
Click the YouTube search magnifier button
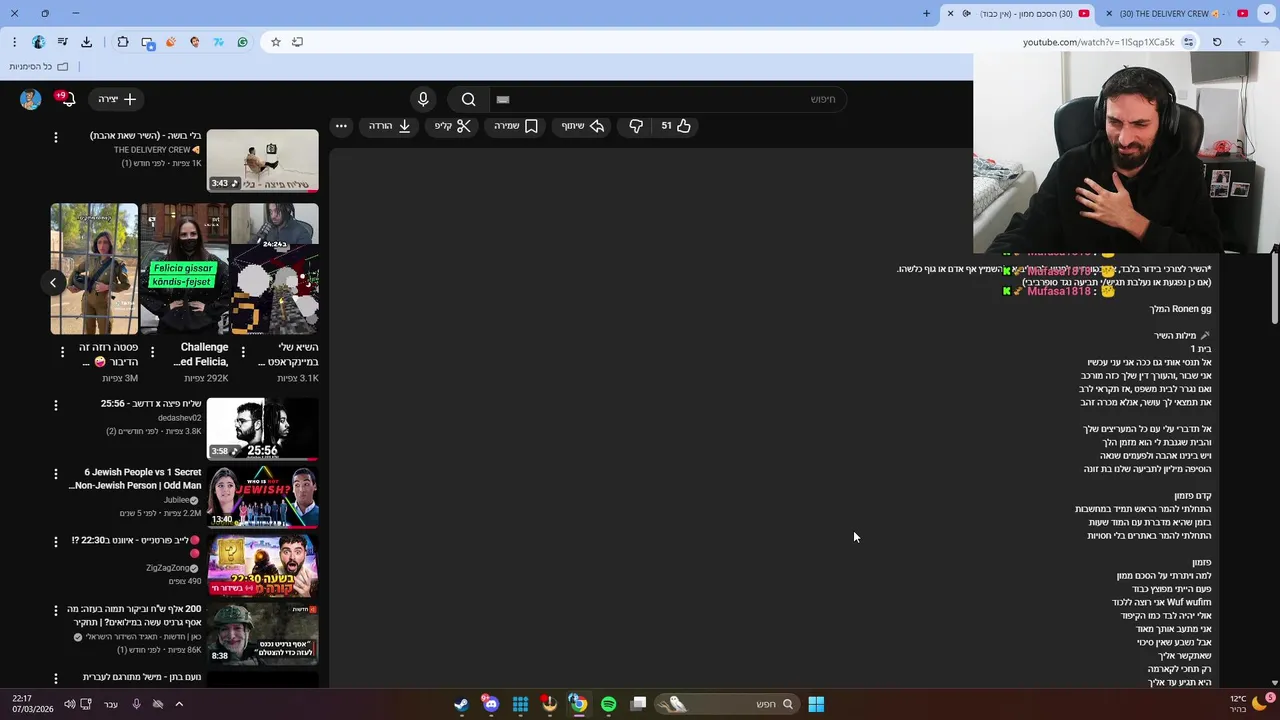pos(468,99)
